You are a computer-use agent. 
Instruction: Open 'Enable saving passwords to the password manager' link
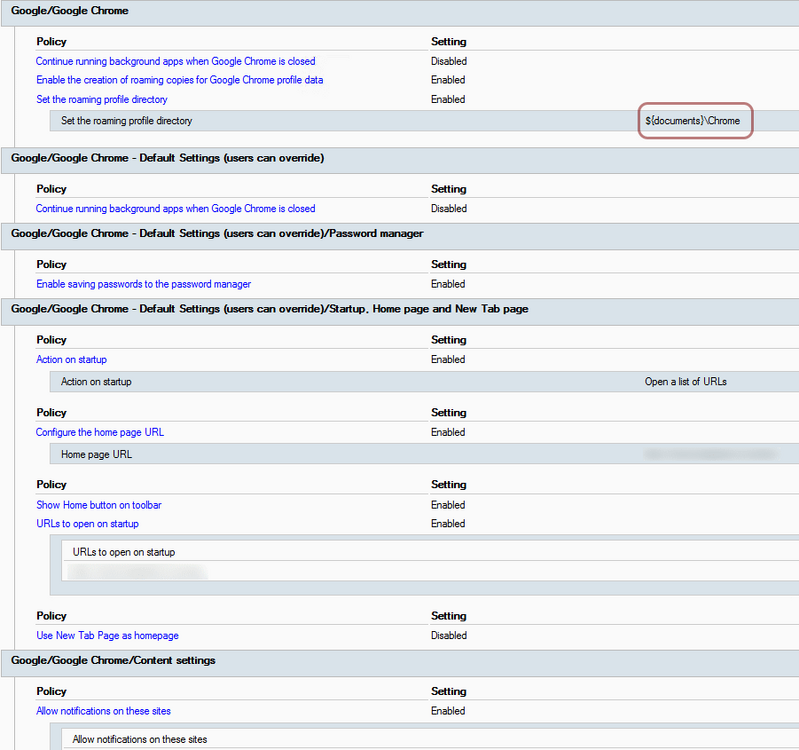(x=143, y=284)
